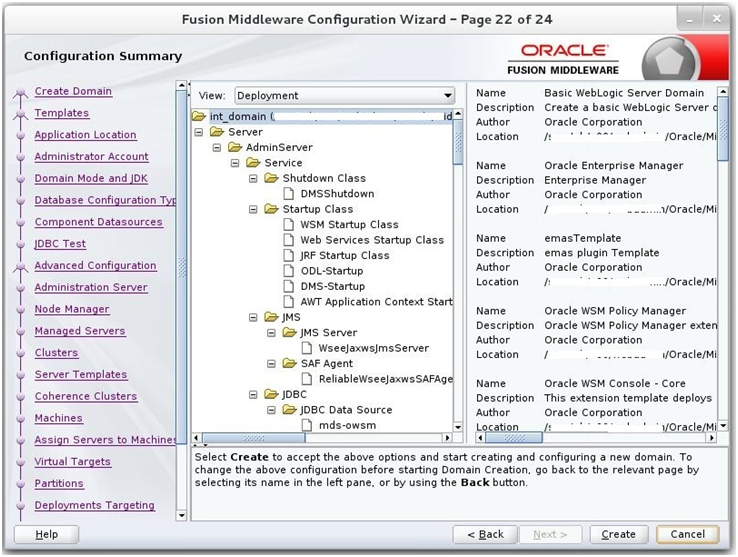The height and width of the screenshot is (557, 738).
Task: Go to the Create Domain step
Action: pyautogui.click(x=73, y=91)
